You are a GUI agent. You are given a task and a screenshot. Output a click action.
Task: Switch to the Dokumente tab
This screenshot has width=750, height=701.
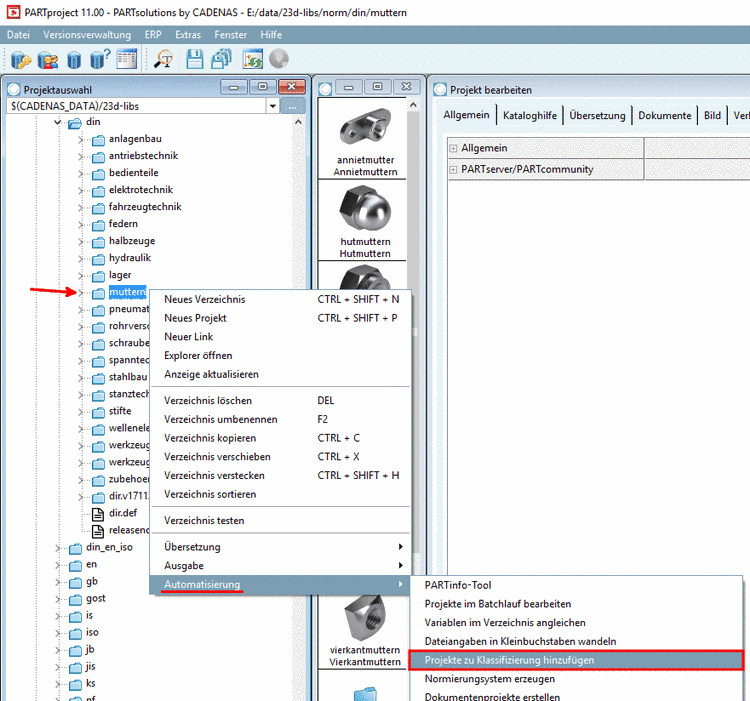664,115
